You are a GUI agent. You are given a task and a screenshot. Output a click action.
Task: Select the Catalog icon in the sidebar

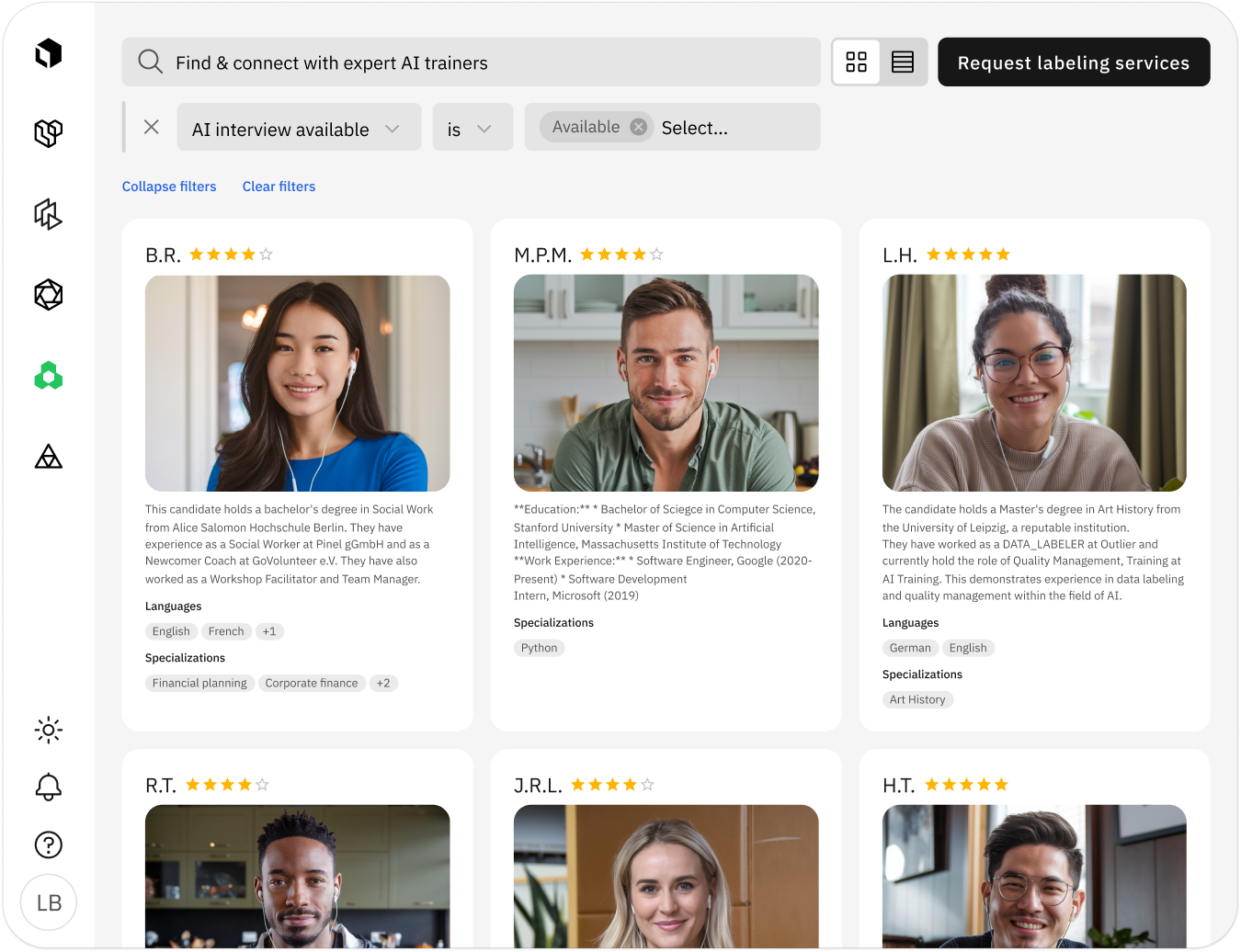click(x=48, y=133)
